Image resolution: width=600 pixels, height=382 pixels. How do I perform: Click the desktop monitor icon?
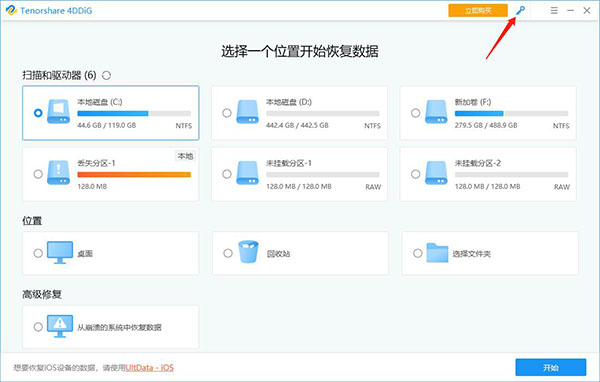pyautogui.click(x=60, y=252)
